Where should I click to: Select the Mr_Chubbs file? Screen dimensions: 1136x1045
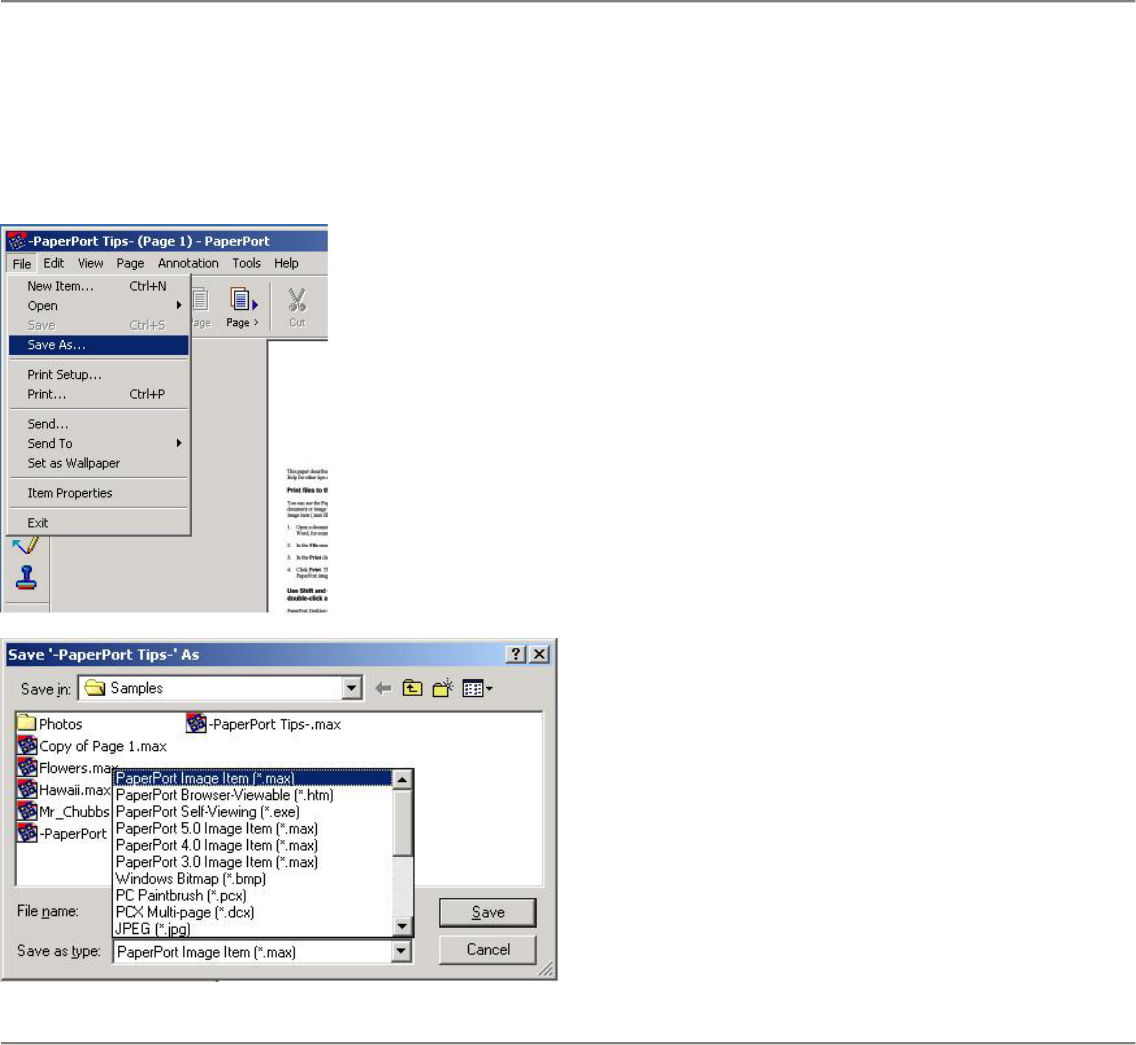pyautogui.click(x=64, y=812)
